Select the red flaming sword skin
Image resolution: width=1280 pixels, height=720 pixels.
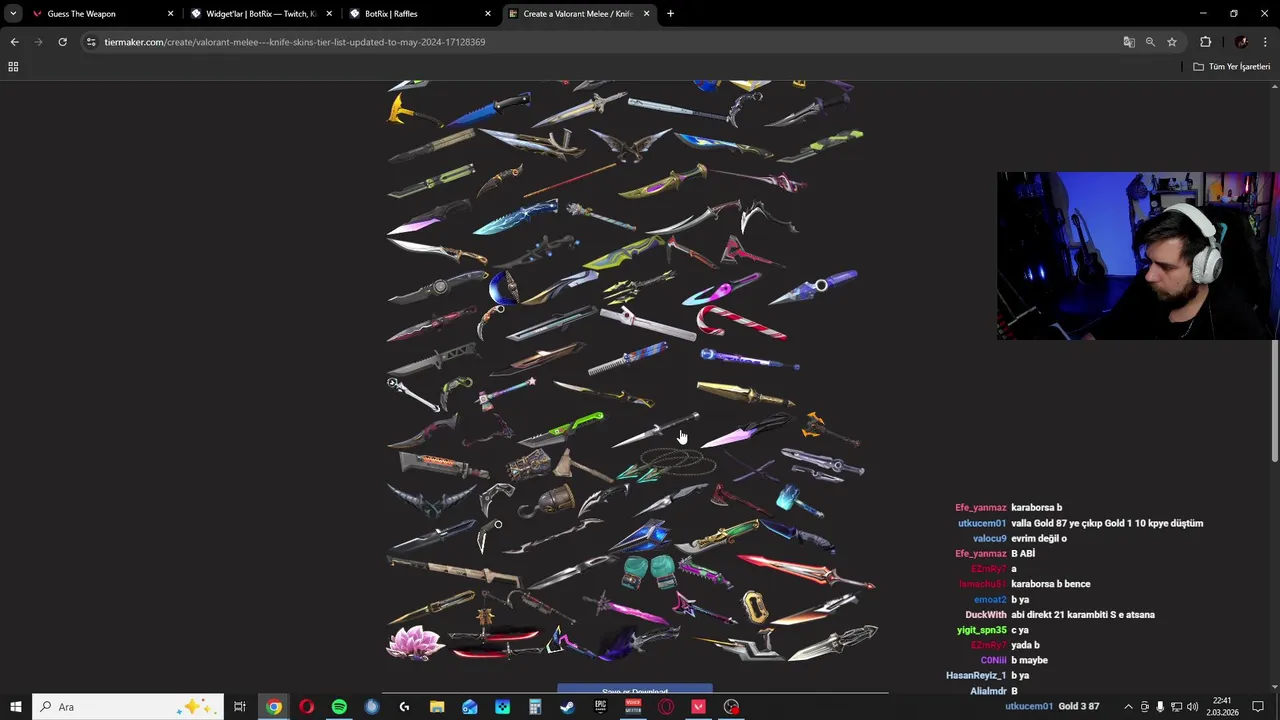pyautogui.click(x=806, y=571)
